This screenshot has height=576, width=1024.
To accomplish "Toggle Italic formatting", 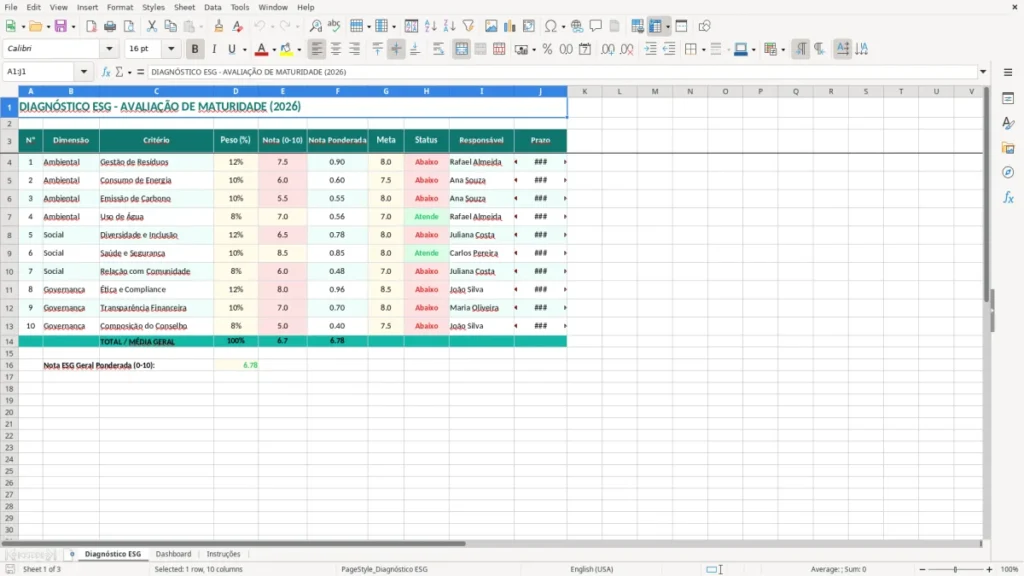I will [x=214, y=49].
